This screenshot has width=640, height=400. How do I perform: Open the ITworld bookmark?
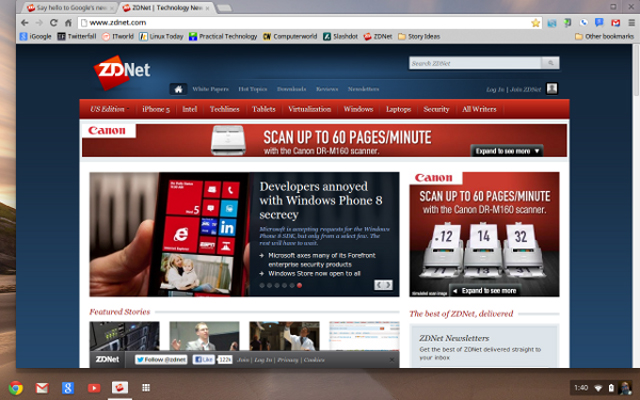118,36
